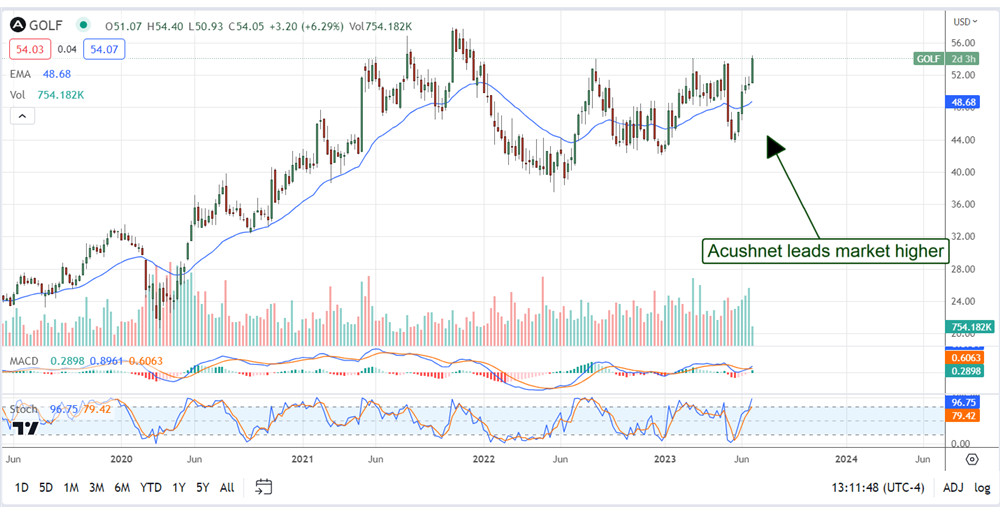
Task: Open the go-to-date calendar icon
Action: (264, 487)
